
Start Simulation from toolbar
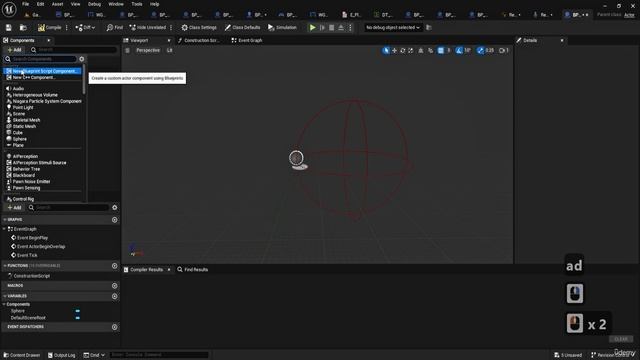282,27
